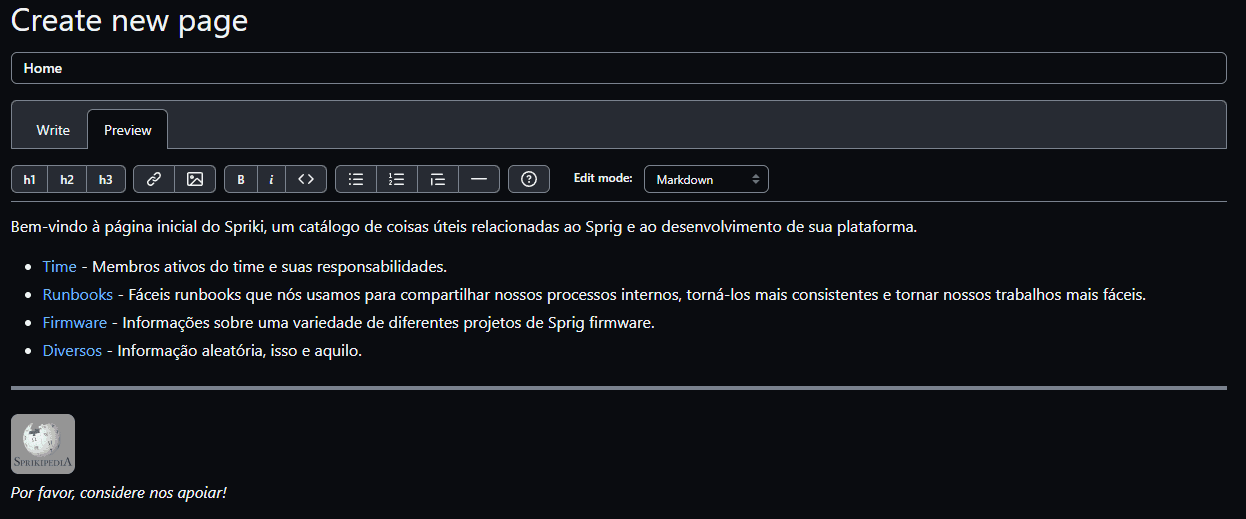The image size is (1246, 519).
Task: Insert an h1 heading
Action: pyautogui.click(x=30, y=179)
